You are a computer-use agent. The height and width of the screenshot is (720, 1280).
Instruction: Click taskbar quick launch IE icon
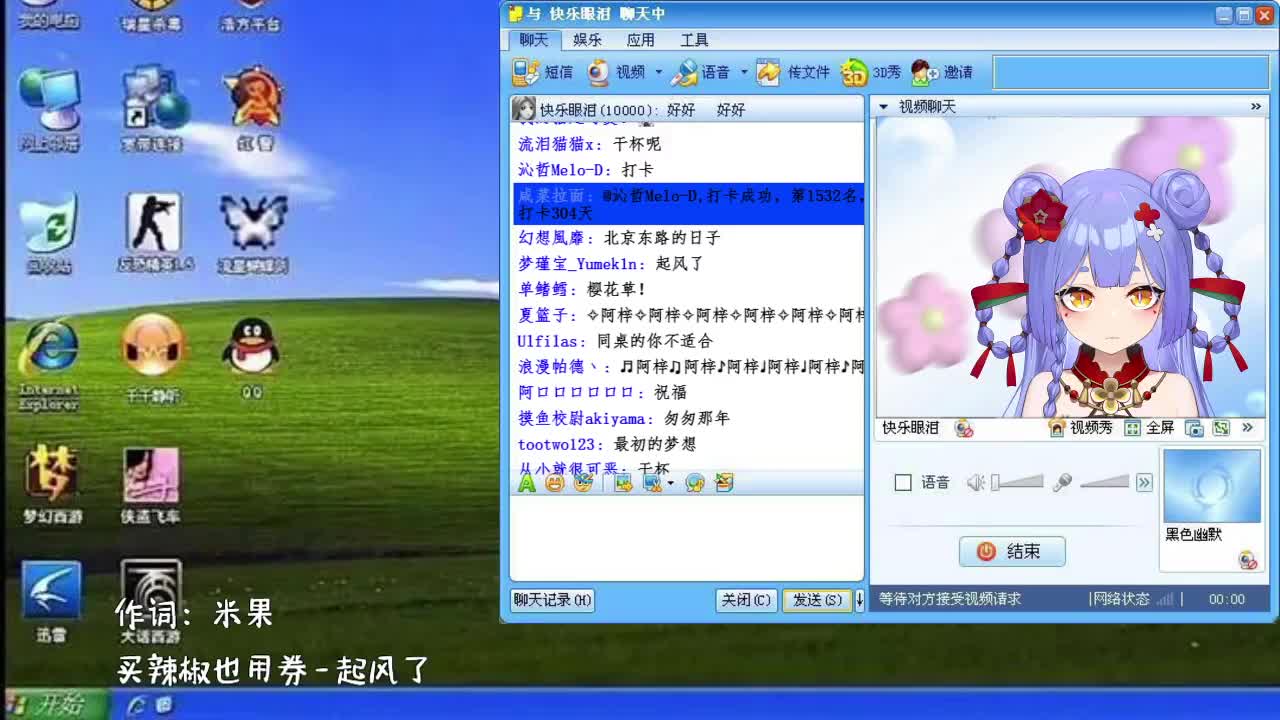(x=137, y=705)
